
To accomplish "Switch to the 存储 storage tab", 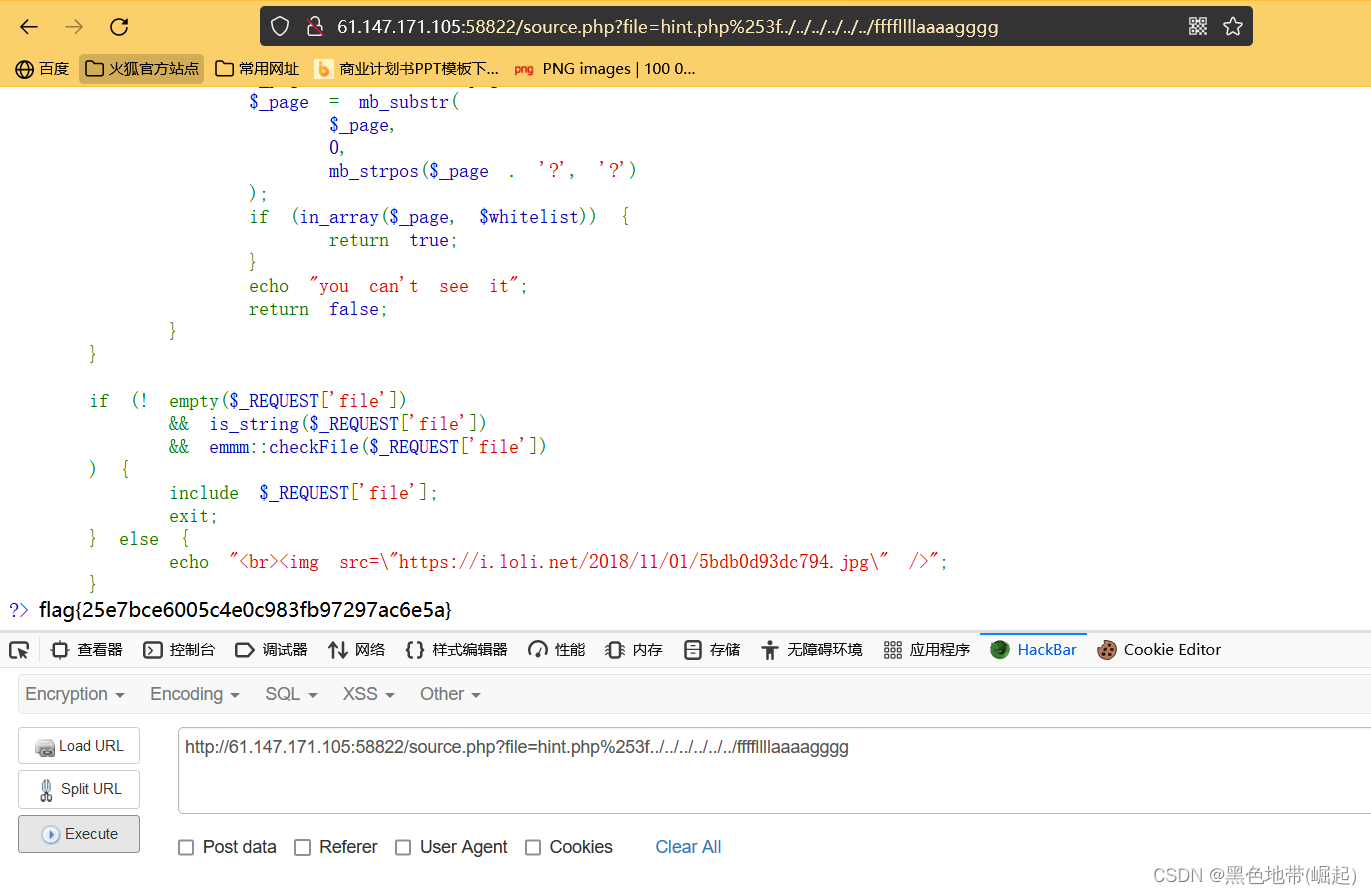I will tap(712, 650).
